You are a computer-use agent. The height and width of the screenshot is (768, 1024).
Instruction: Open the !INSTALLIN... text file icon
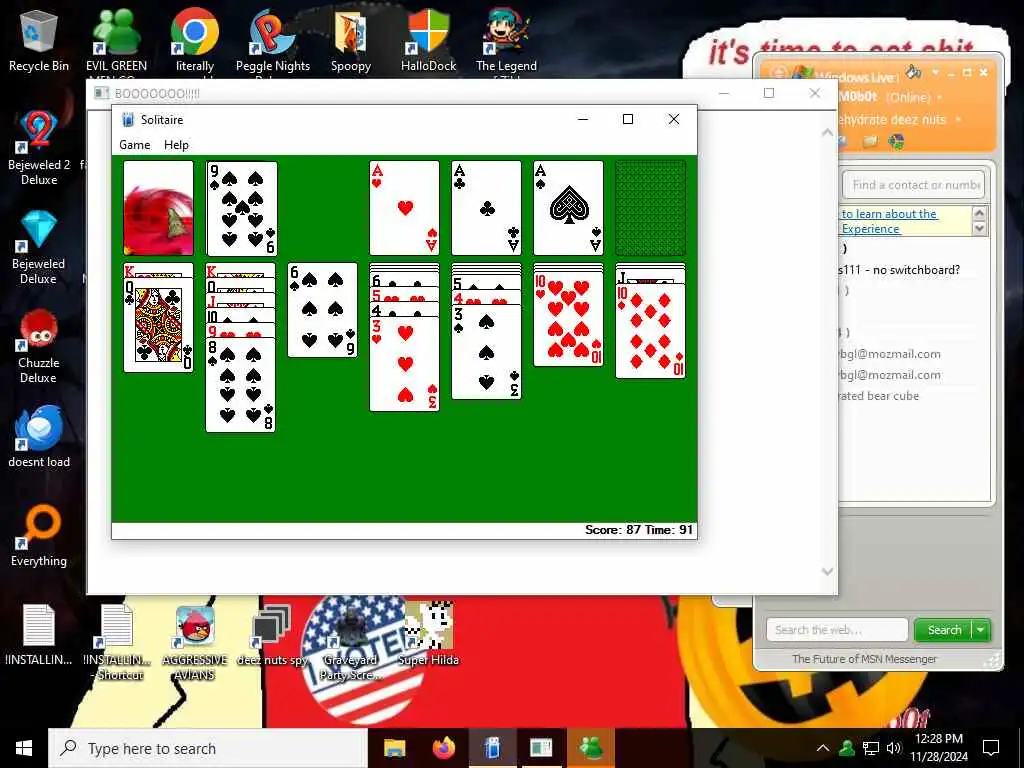(x=39, y=635)
